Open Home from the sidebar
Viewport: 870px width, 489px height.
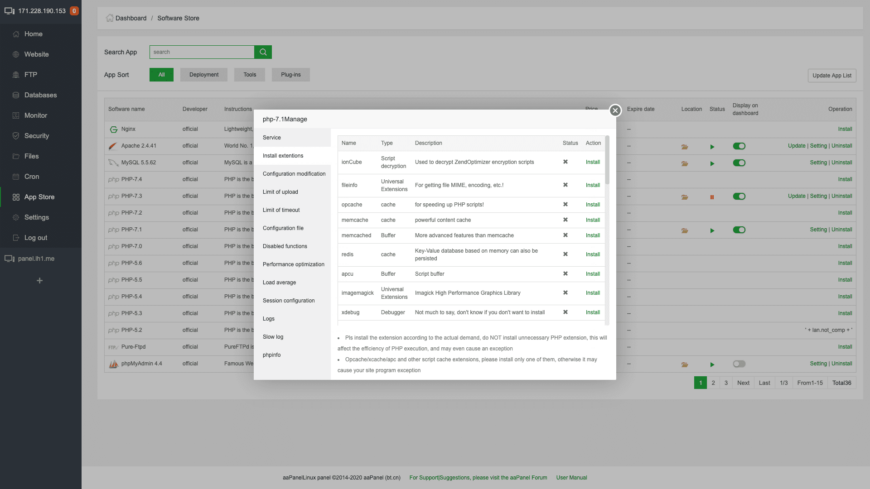(33, 34)
